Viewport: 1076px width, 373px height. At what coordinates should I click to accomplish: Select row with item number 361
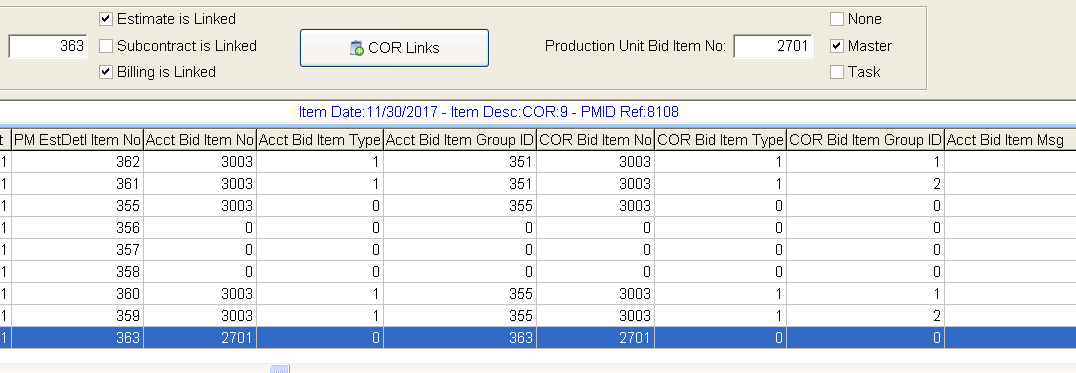(538, 184)
